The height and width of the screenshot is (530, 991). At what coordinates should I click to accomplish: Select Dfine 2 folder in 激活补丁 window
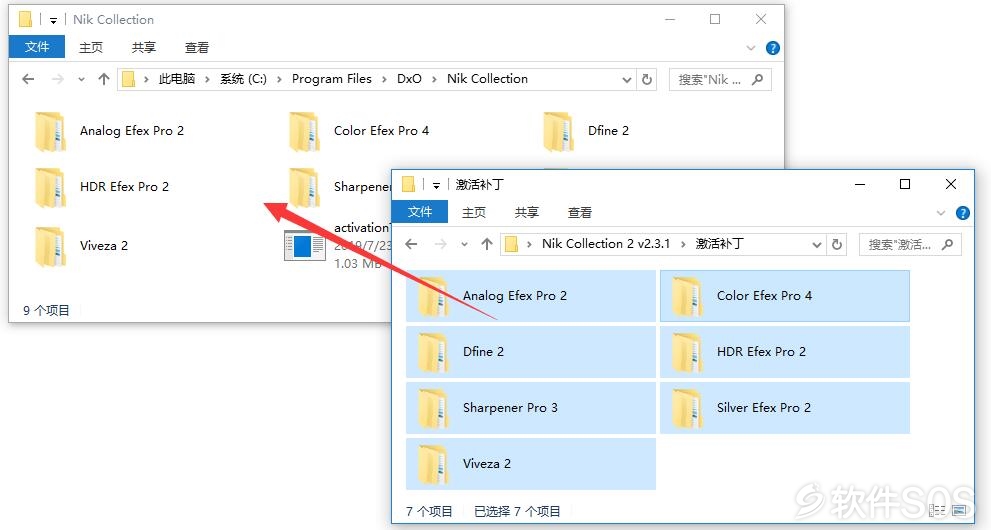point(531,352)
